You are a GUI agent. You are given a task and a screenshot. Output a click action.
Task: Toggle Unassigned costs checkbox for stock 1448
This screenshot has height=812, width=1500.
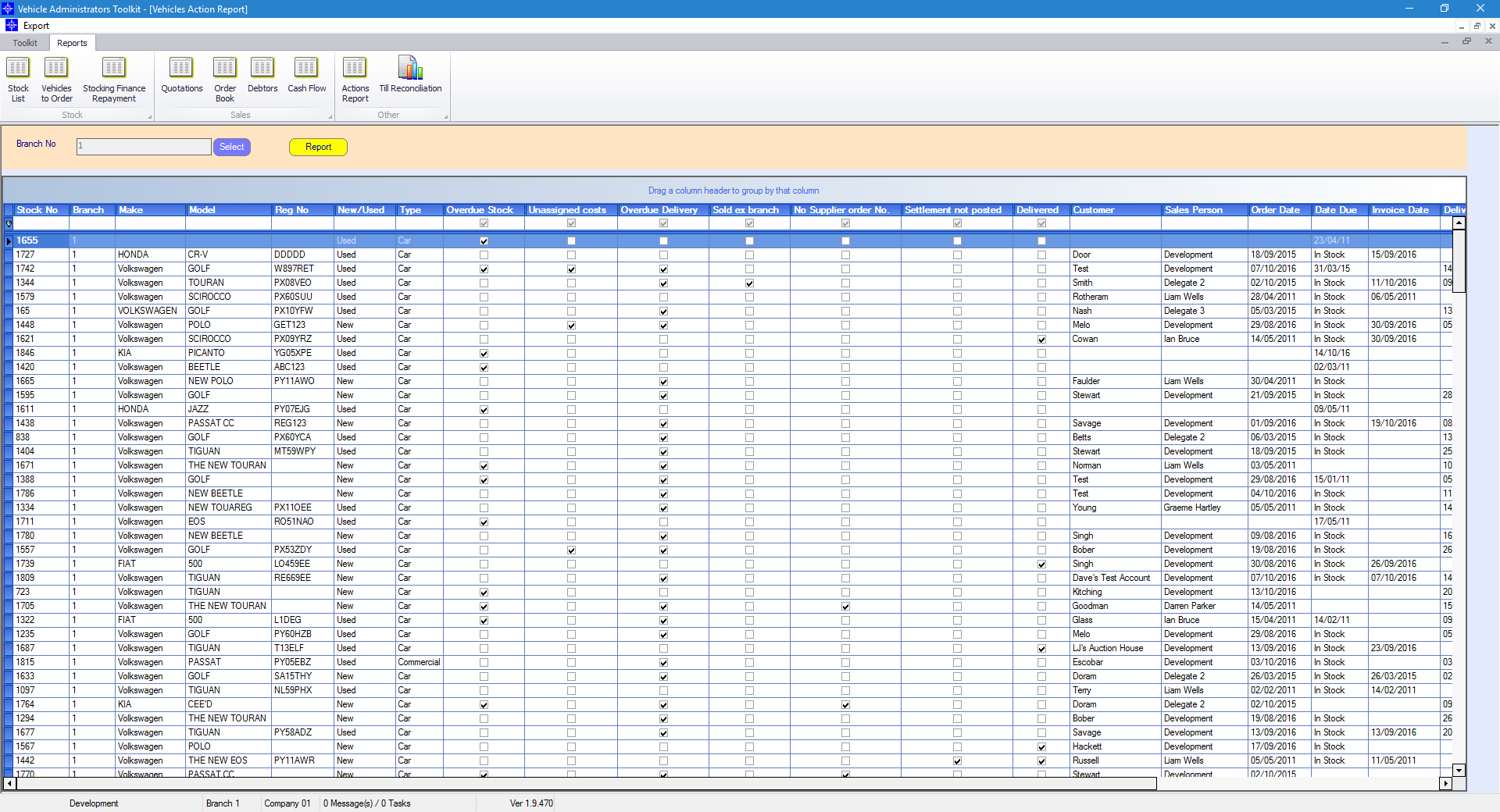571,326
